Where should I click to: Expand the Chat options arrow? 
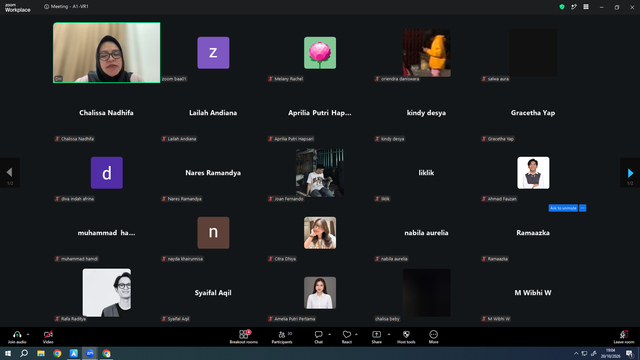329,334
